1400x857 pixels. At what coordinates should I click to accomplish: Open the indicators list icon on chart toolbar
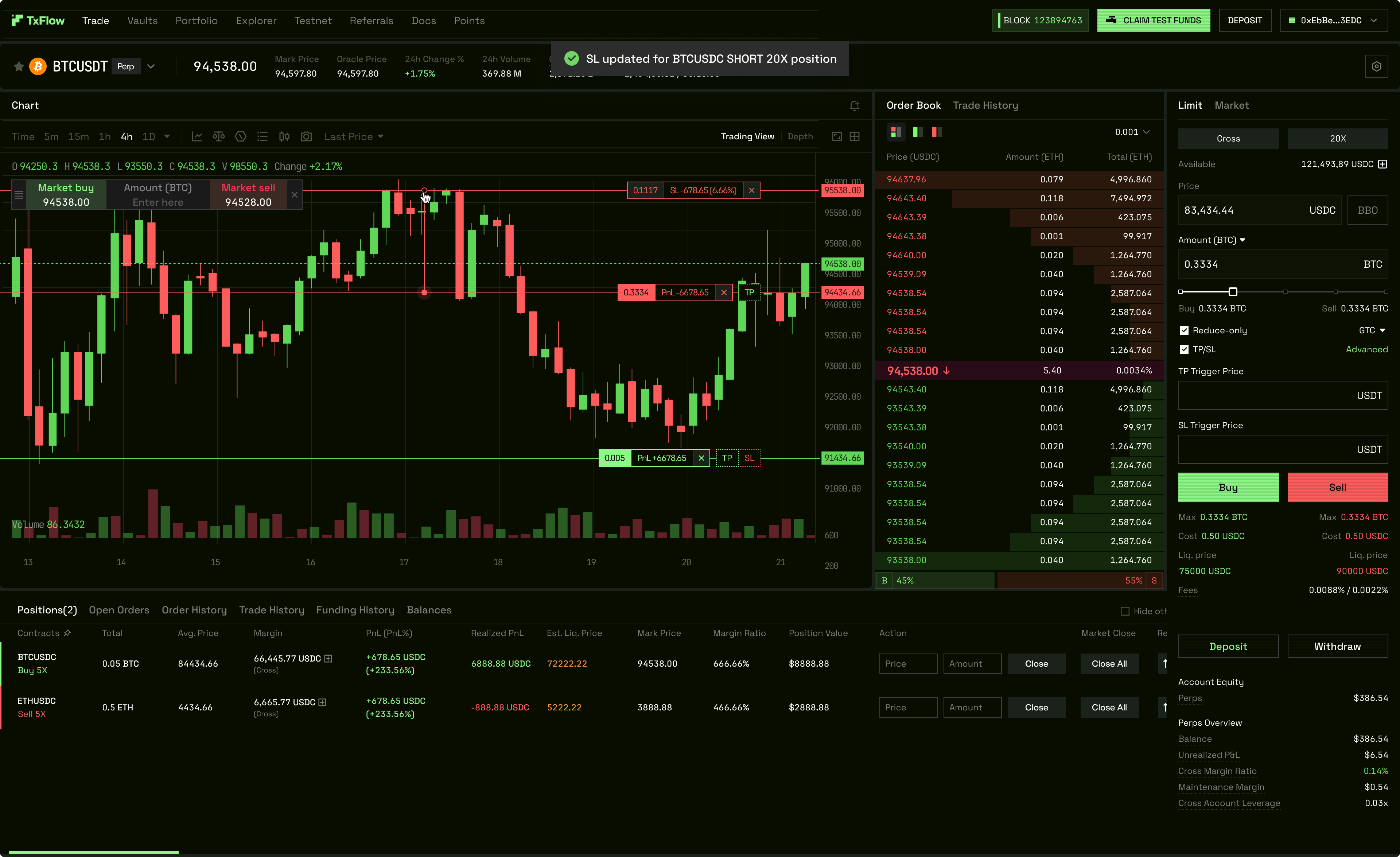tap(262, 136)
